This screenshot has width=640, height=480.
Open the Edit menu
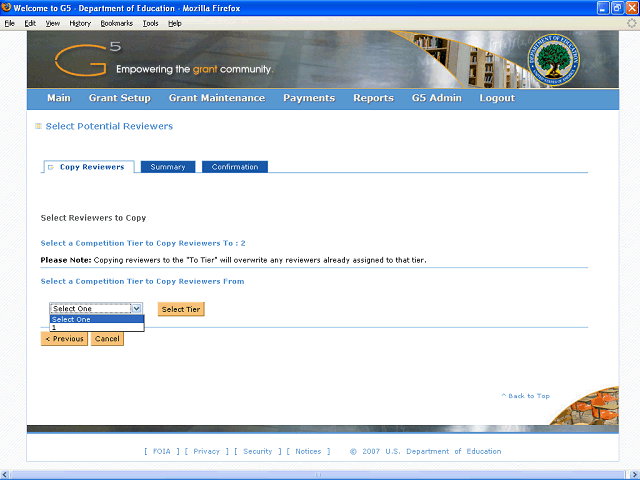(30, 23)
